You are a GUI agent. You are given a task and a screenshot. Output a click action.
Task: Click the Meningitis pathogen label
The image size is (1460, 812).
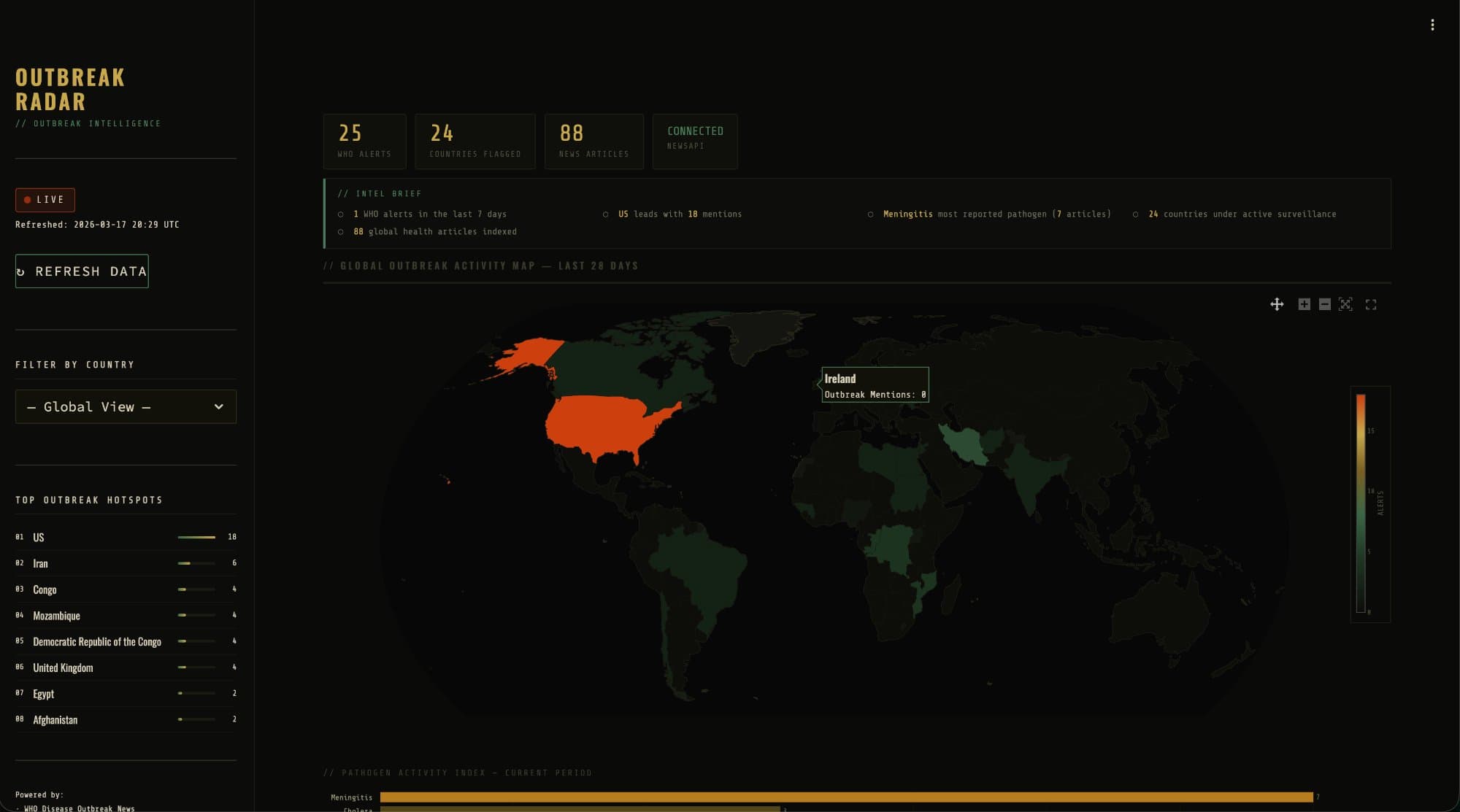(x=351, y=797)
